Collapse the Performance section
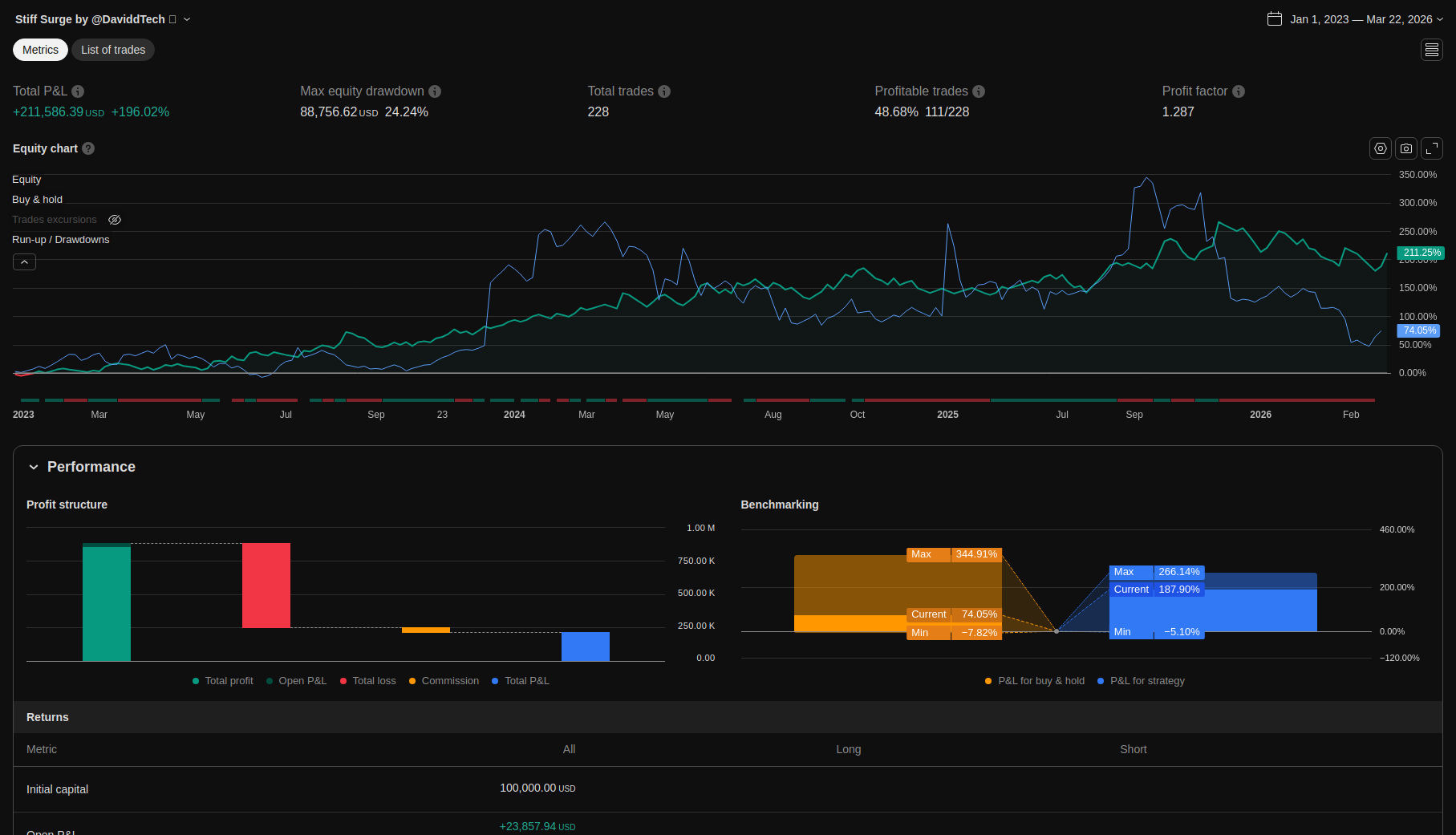The image size is (1456, 835). click(x=34, y=467)
